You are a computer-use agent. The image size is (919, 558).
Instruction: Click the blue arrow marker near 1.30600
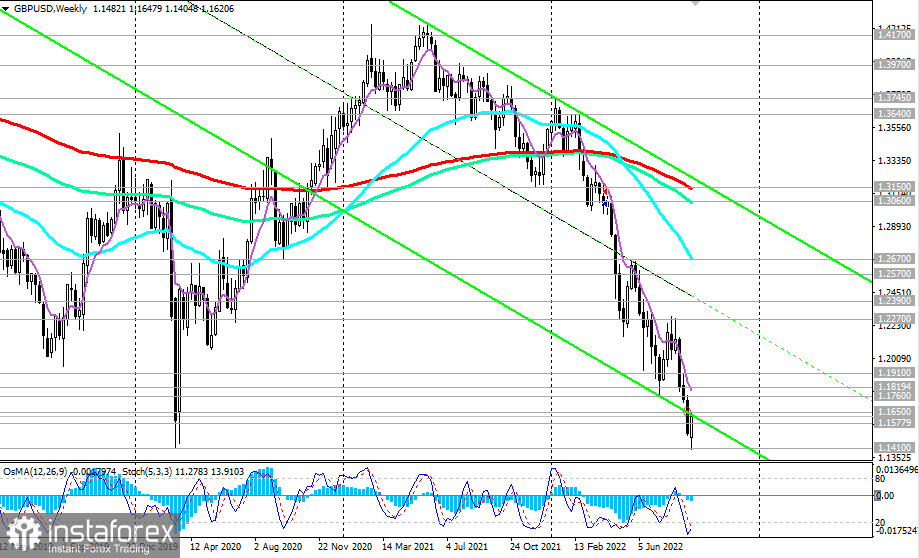[x=605, y=205]
